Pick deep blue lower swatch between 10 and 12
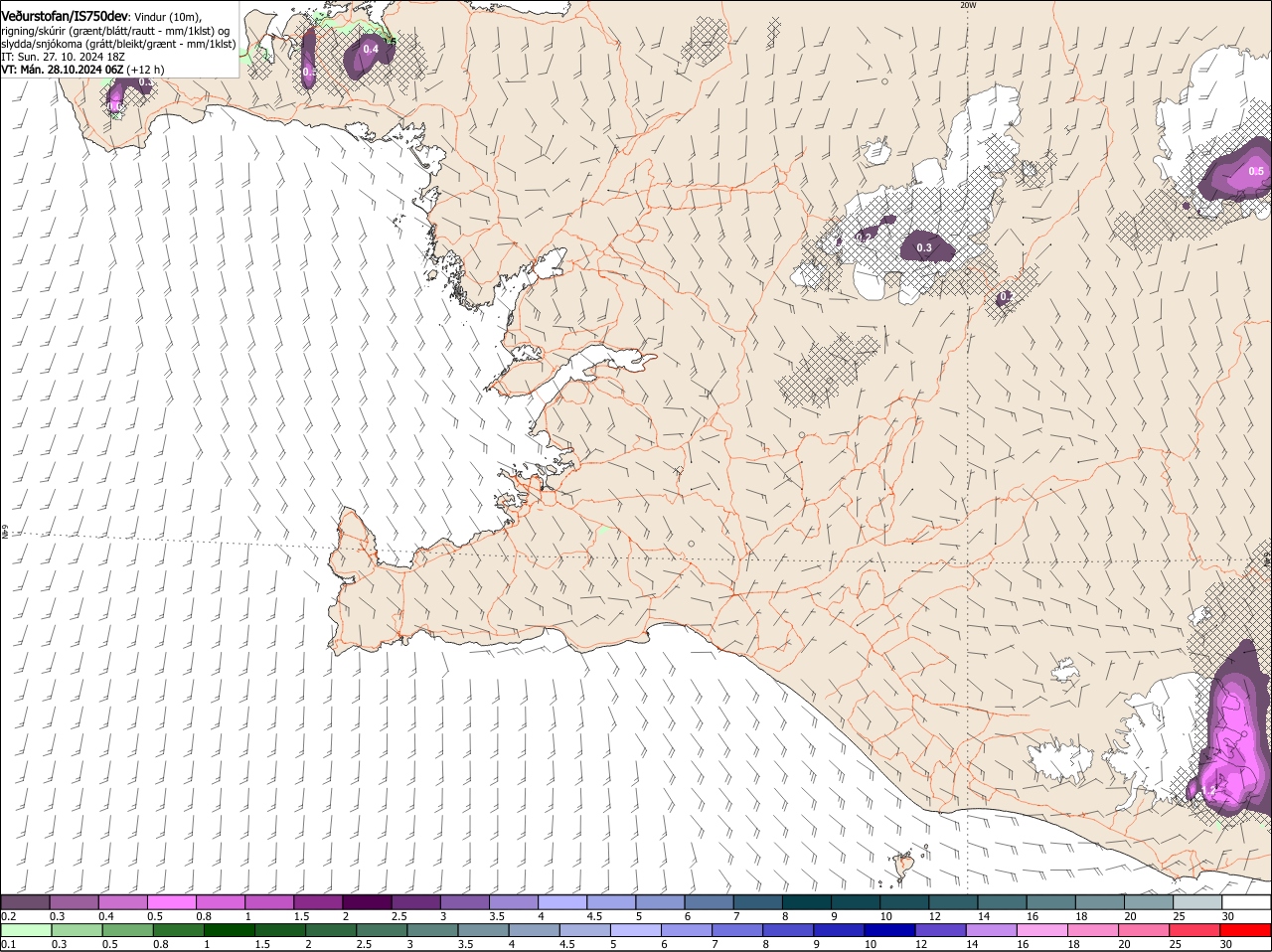This screenshot has width=1272, height=952. 889,930
